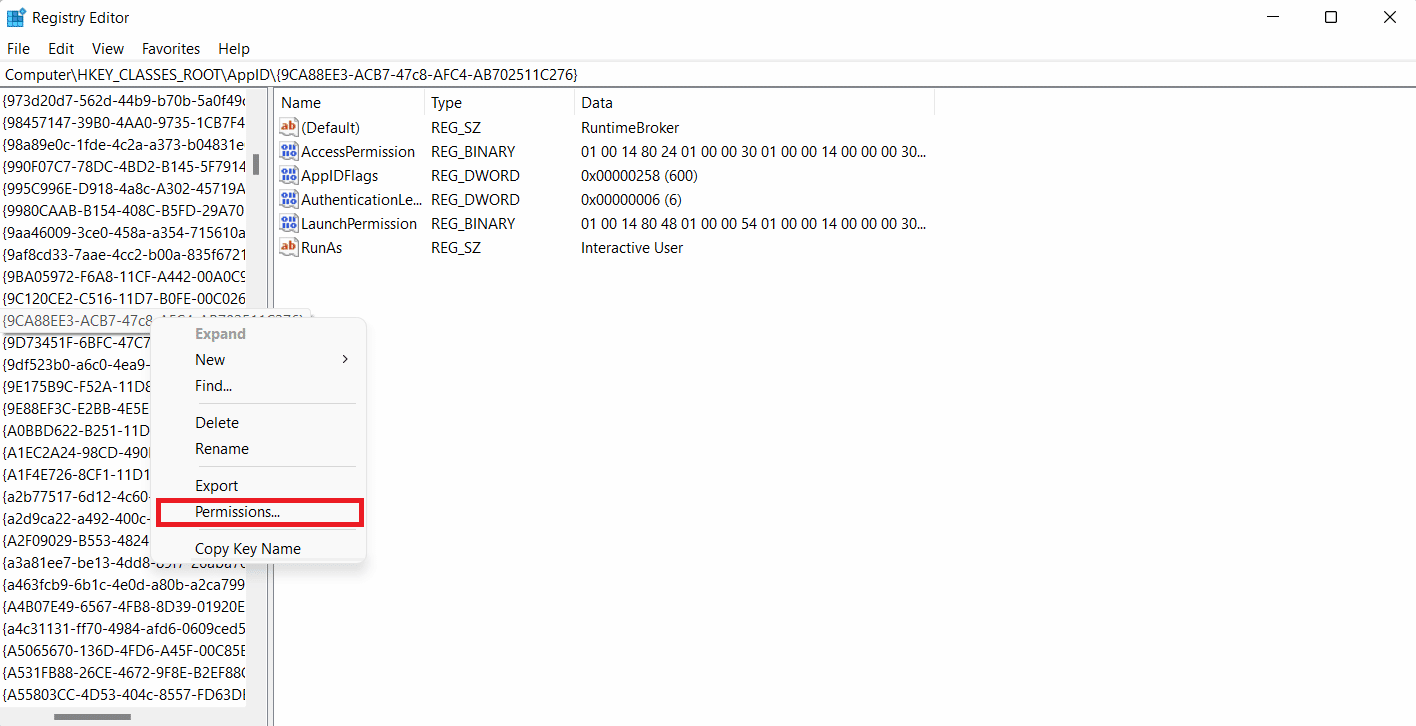Select the RunAs value name
The height and width of the screenshot is (726, 1416).
[x=321, y=247]
